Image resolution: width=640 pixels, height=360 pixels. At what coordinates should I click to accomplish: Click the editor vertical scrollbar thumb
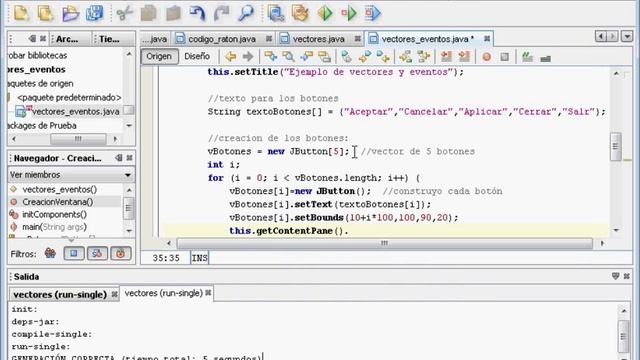(x=616, y=146)
